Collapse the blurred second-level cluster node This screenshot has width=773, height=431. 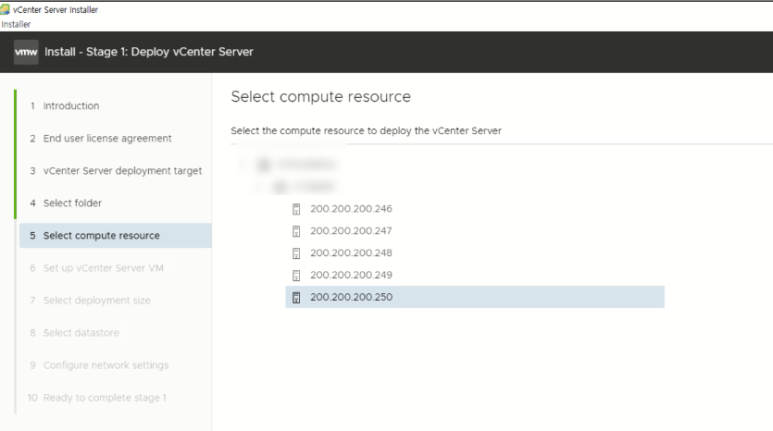pyautogui.click(x=259, y=186)
